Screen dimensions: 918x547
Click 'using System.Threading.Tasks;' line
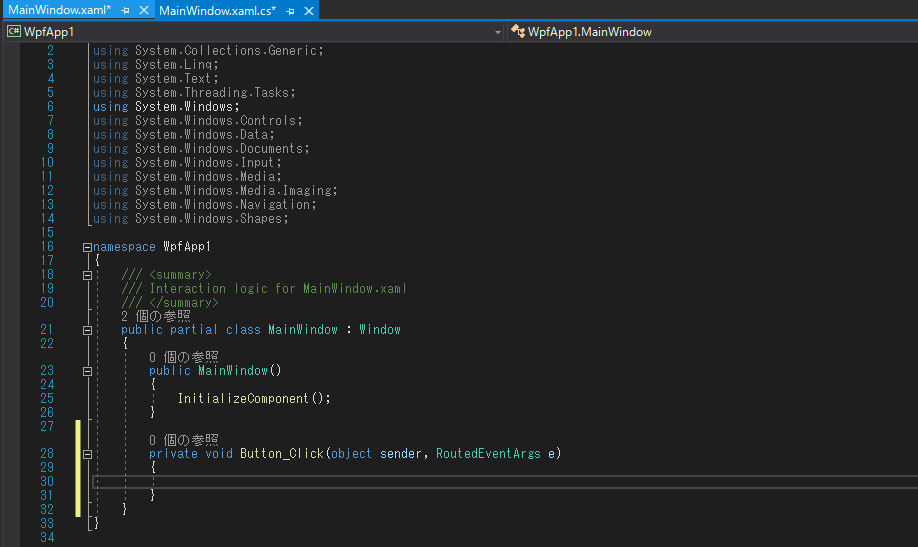194,93
